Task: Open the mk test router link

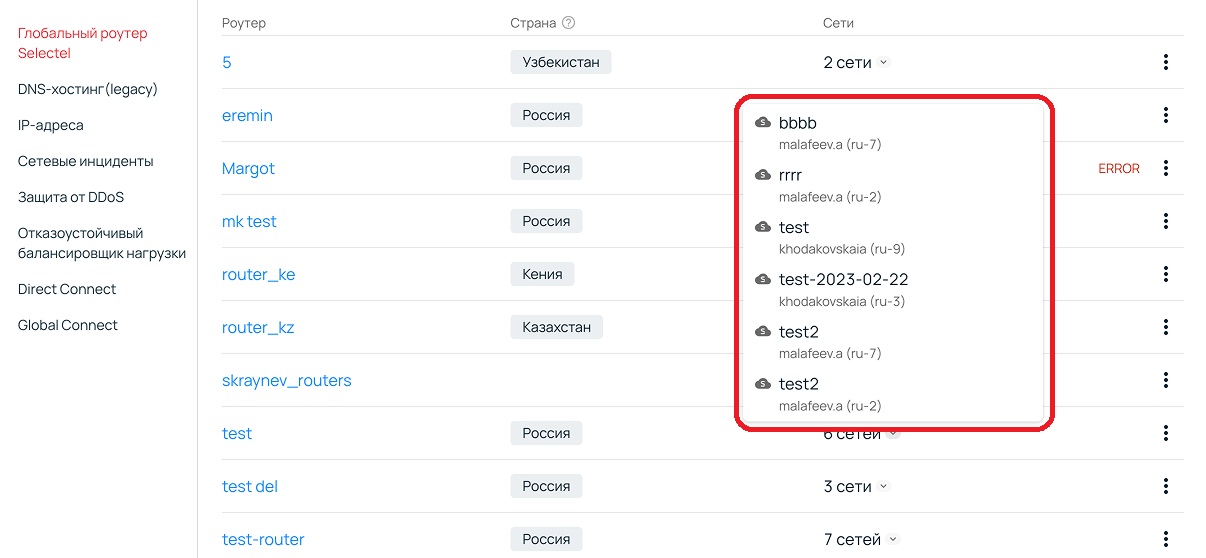Action: (x=249, y=221)
